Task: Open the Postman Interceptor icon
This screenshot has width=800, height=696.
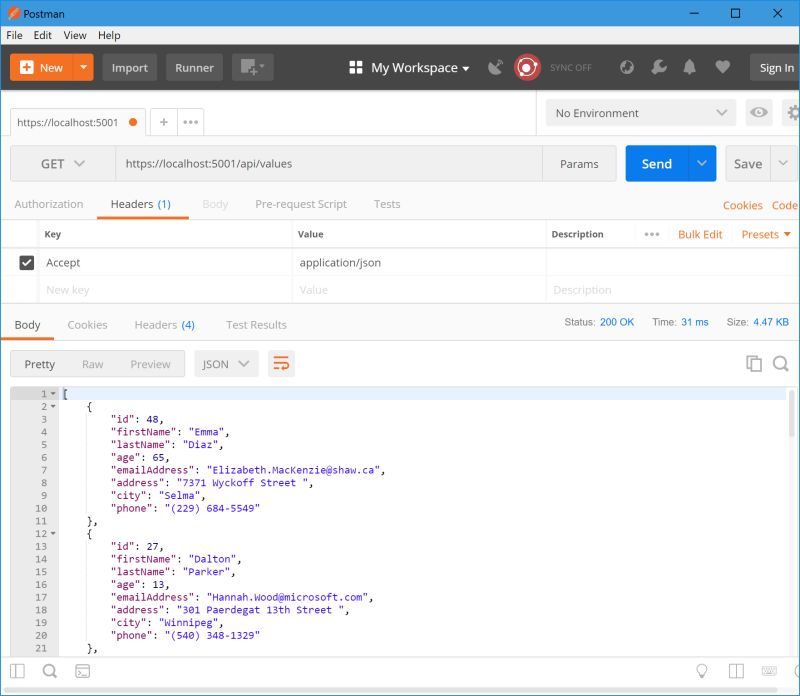Action: [495, 67]
